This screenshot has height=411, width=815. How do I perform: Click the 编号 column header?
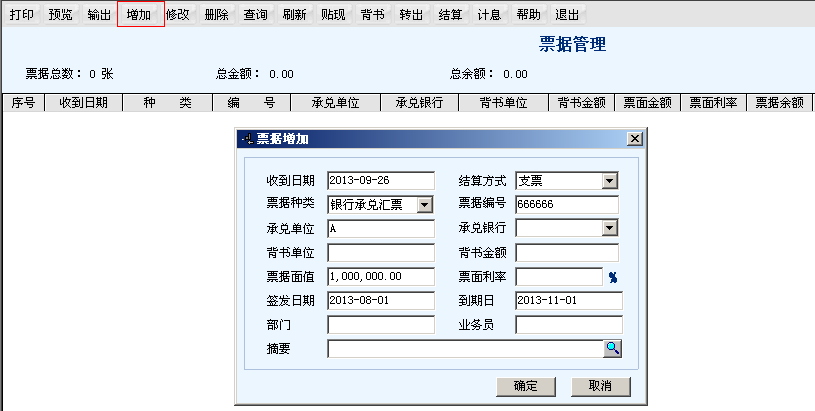click(252, 103)
